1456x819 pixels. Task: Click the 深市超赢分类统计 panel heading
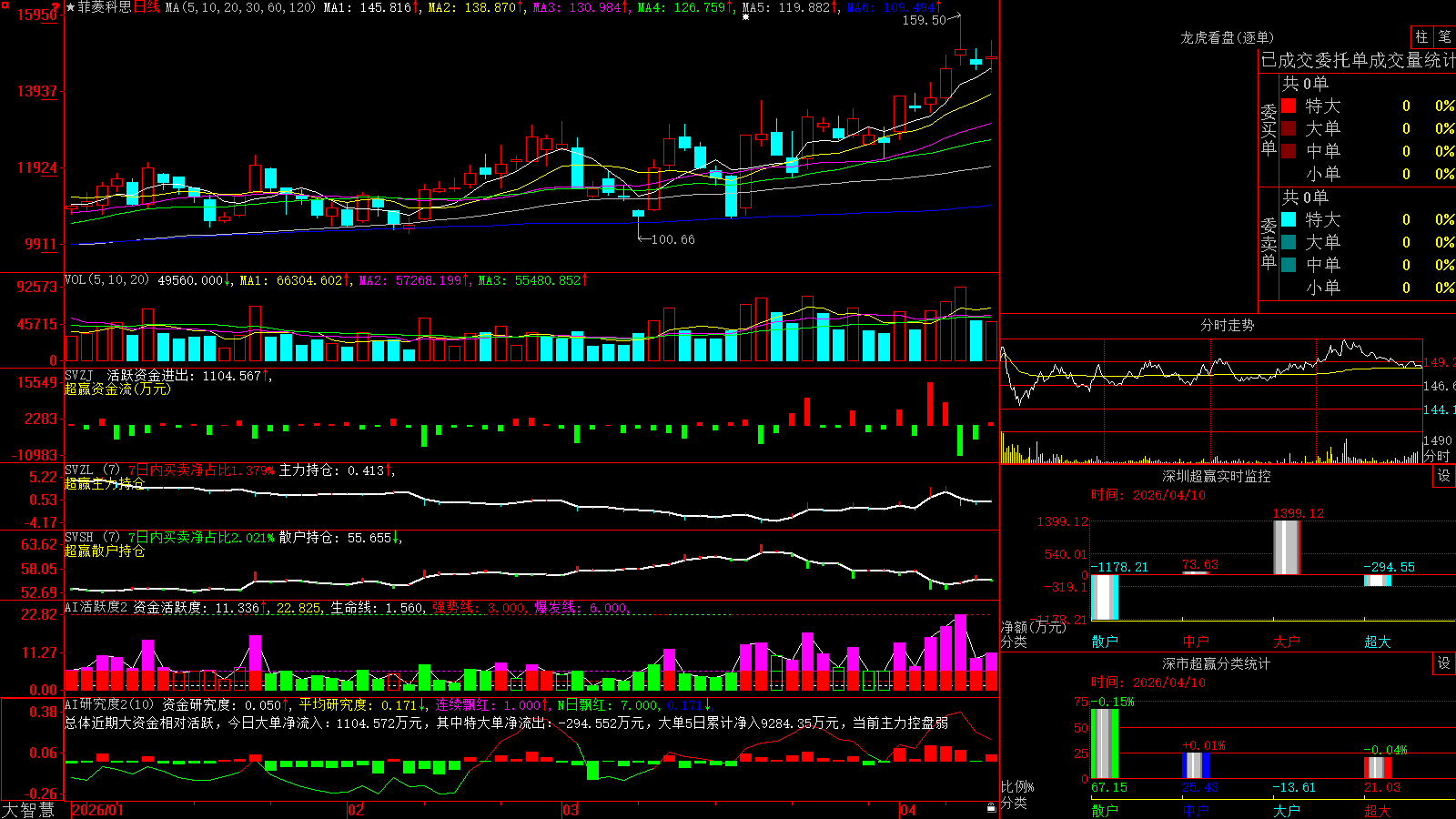point(1217,663)
